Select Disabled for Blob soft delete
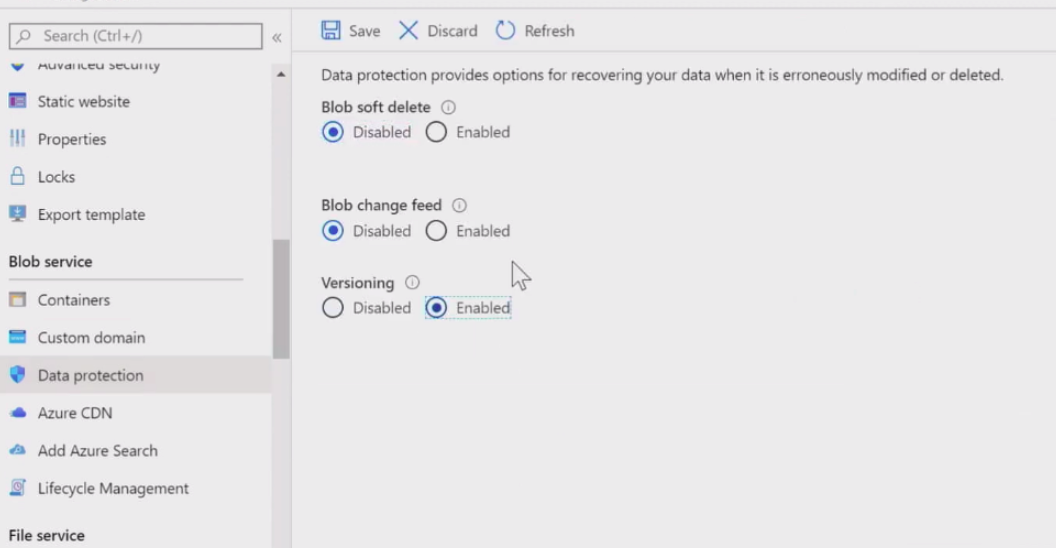This screenshot has width=1056, height=548. pos(333,132)
